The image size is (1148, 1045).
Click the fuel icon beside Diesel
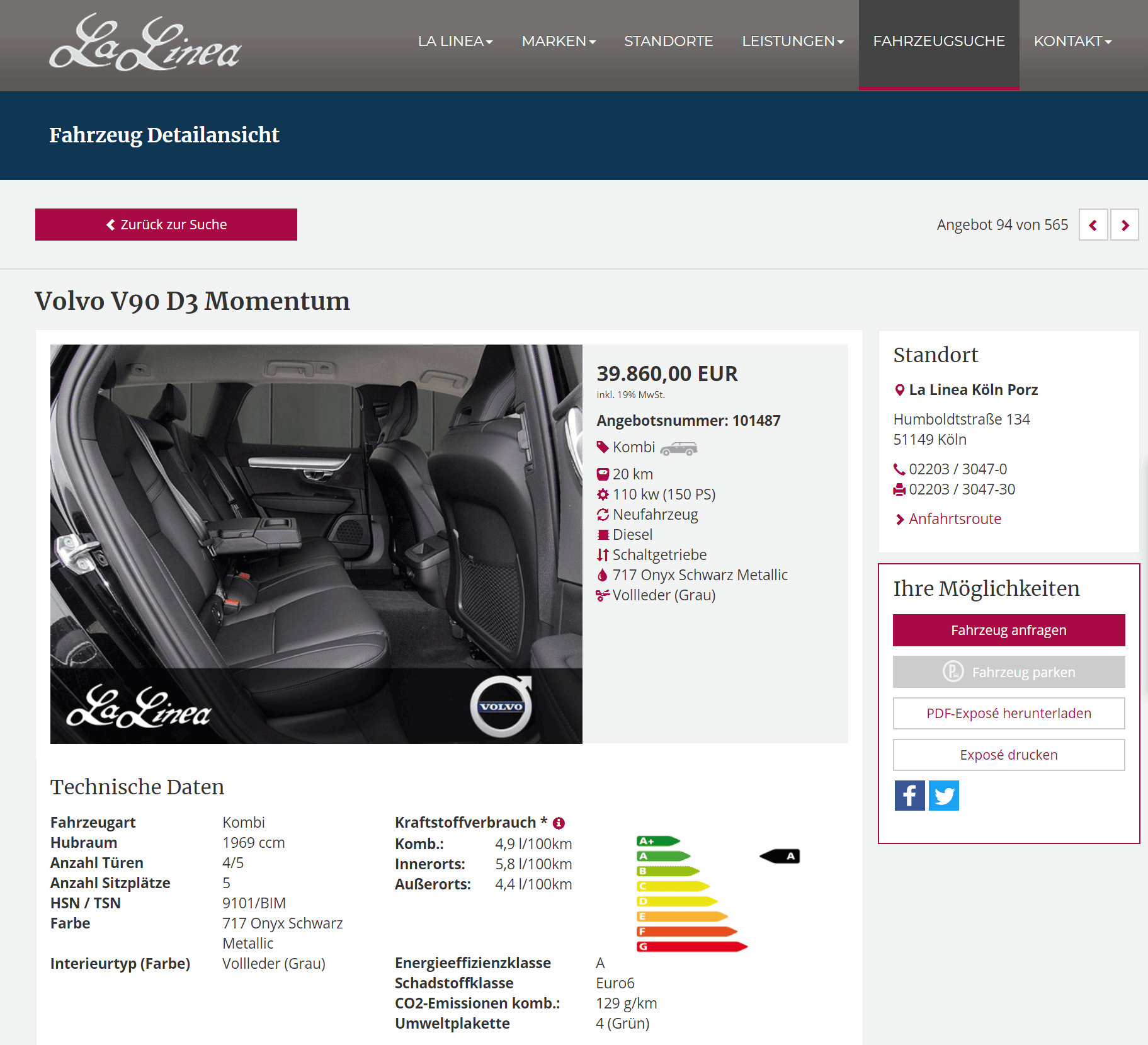[603, 535]
